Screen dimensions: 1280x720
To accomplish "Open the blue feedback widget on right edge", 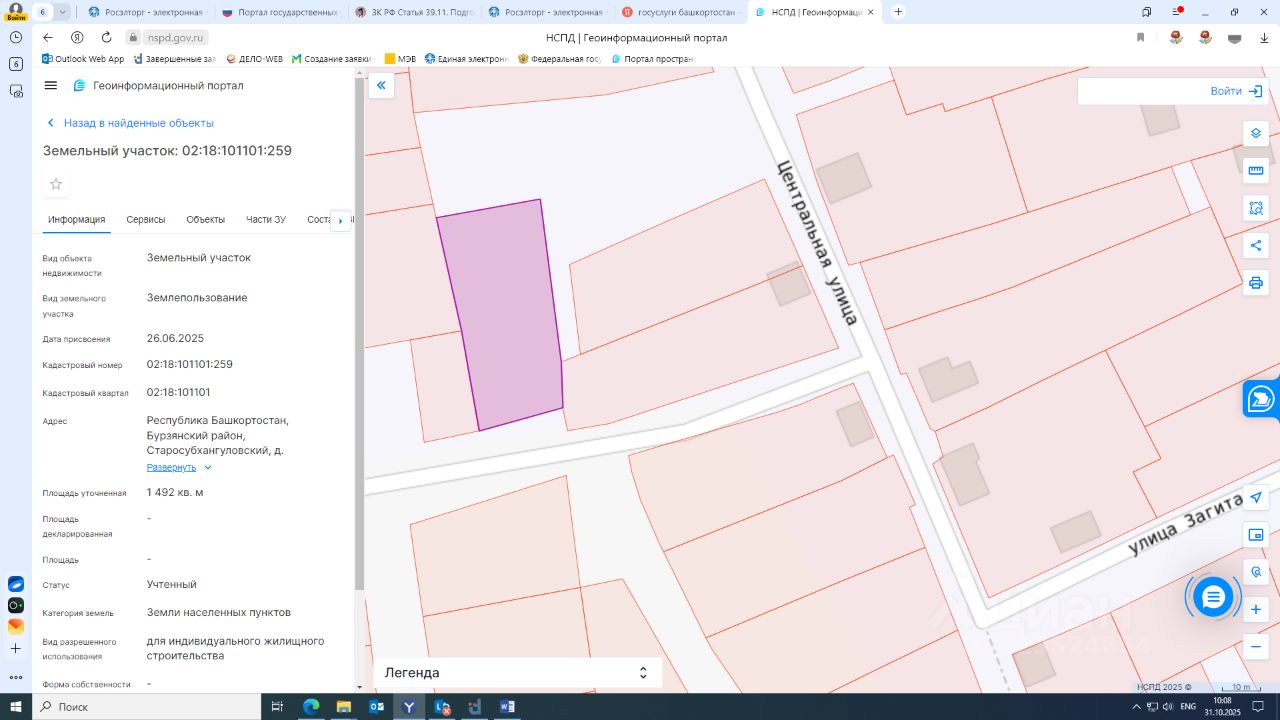I will (x=1261, y=398).
